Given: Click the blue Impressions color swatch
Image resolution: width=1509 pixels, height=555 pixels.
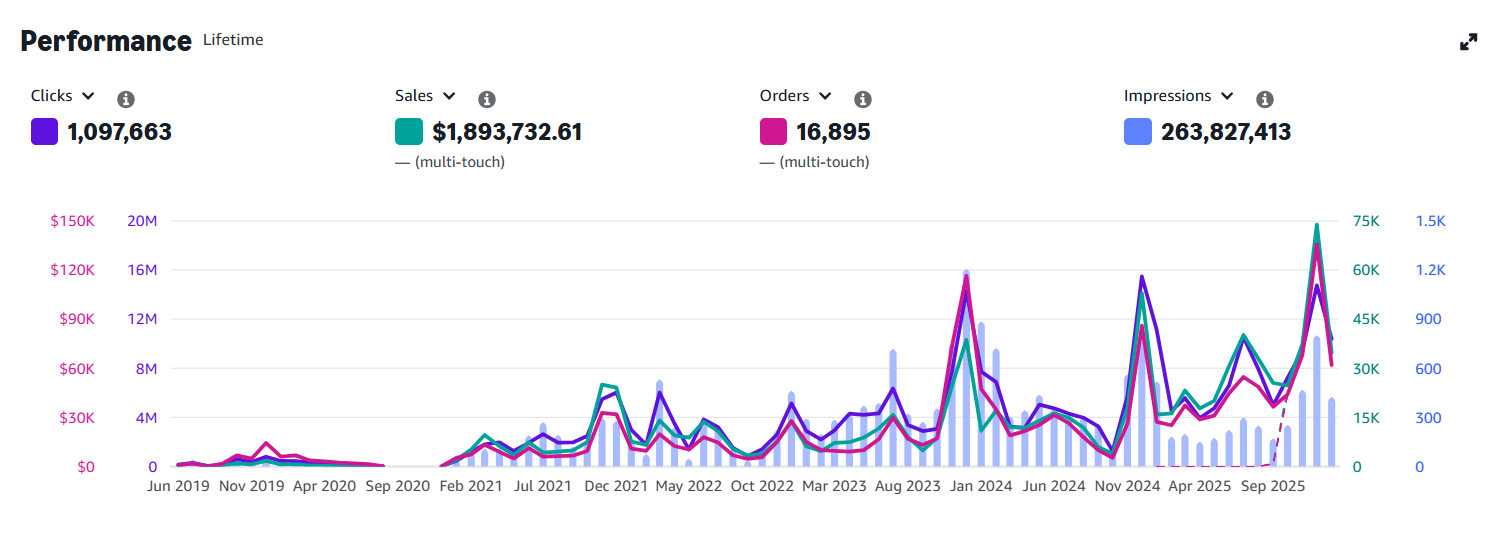Looking at the screenshot, I should [1138, 132].
